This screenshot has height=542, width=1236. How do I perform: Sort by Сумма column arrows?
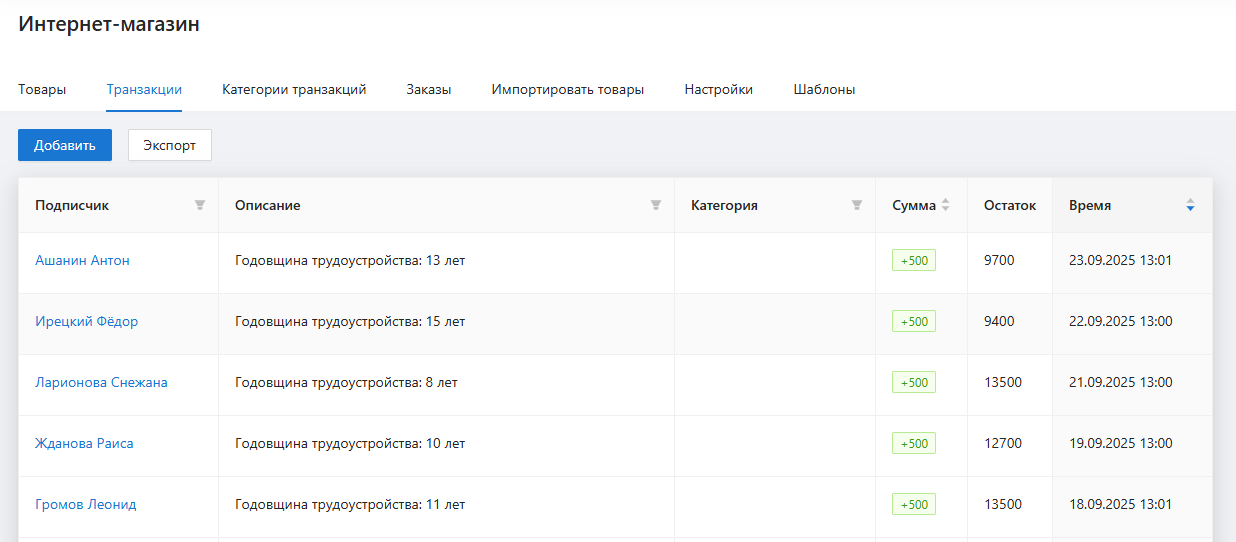(x=946, y=206)
